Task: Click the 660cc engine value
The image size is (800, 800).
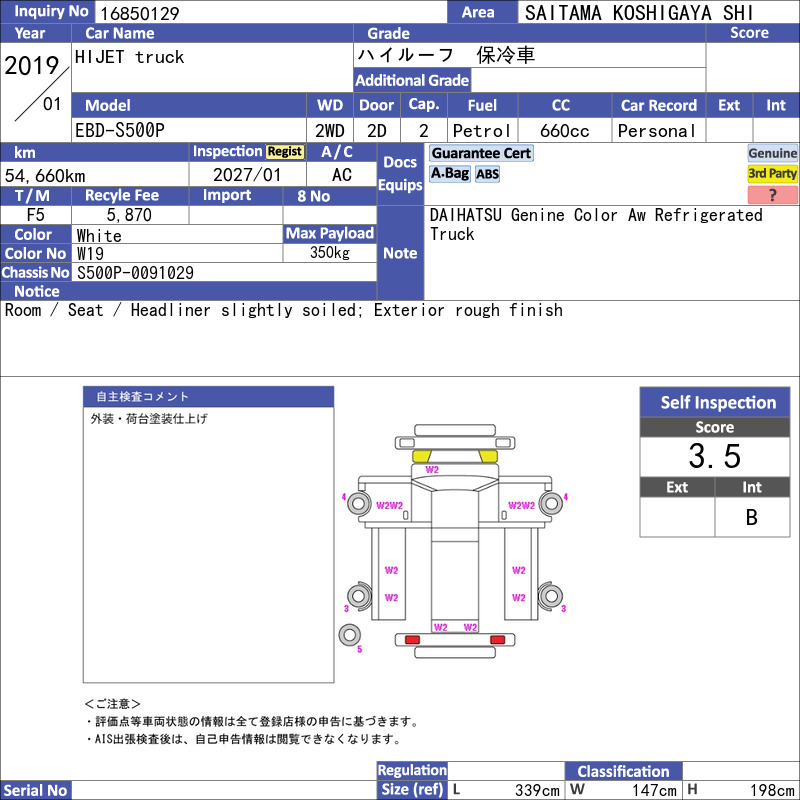Action: pyautogui.click(x=564, y=131)
